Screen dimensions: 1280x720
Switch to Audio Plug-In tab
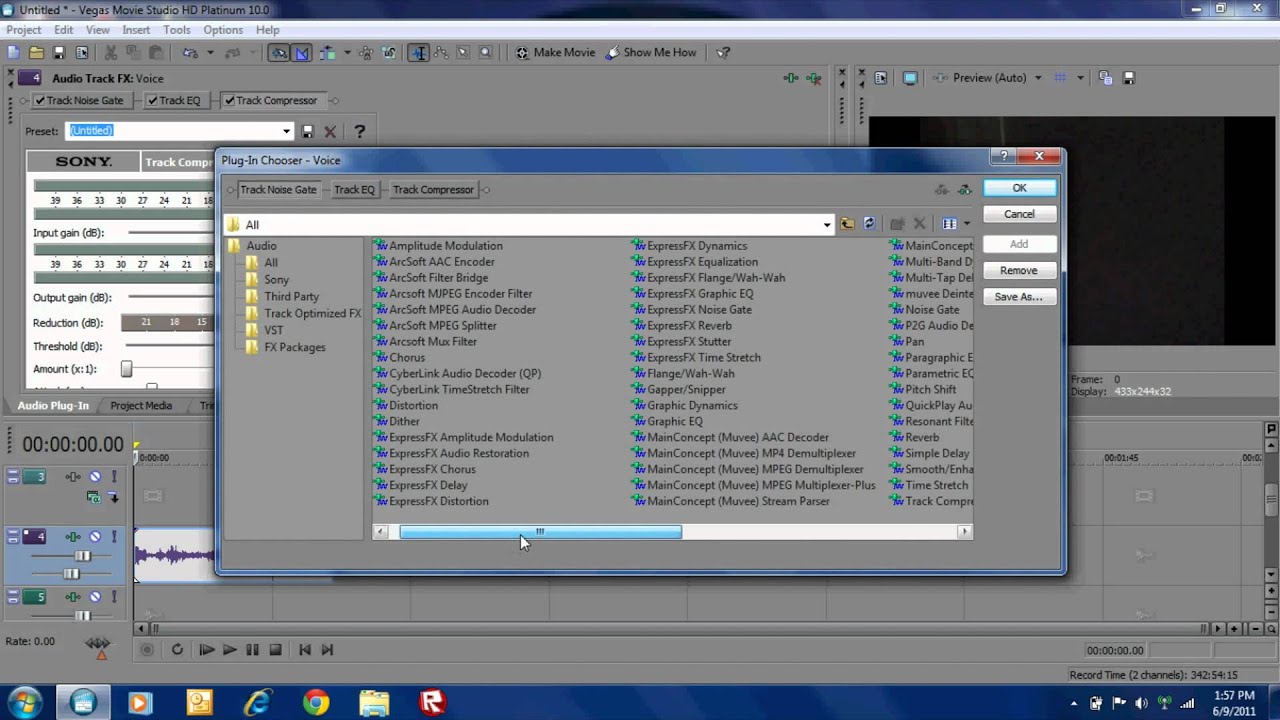coord(53,405)
